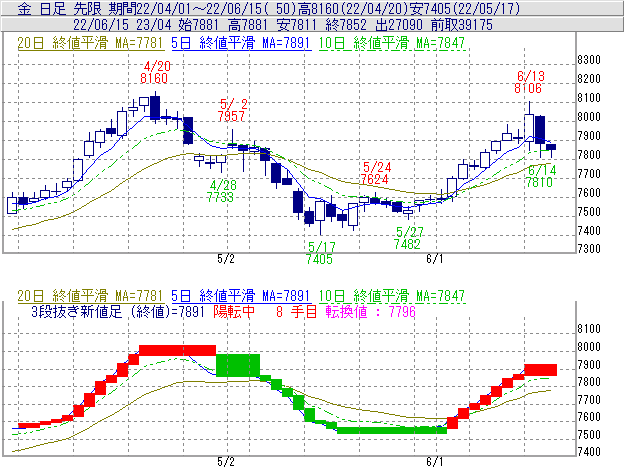The height and width of the screenshot is (475, 624).
Task: Click the 4/20 8160 high label
Action: [x=154, y=72]
